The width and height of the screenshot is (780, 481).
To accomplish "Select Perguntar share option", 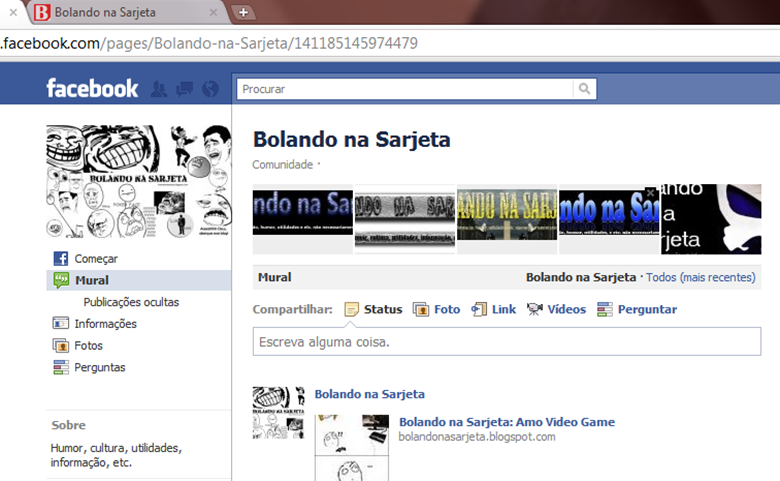I will coord(647,309).
